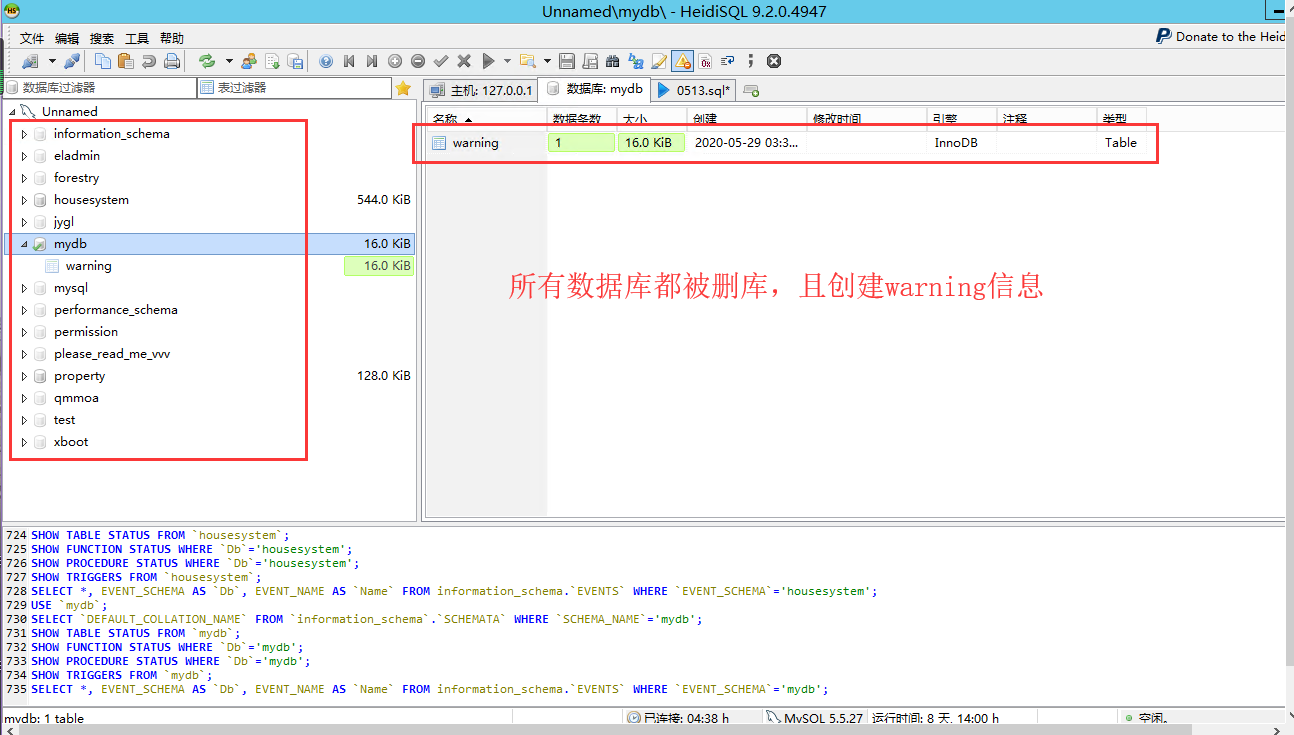Expand the eladmin database node
Screen dimensions: 1294x735
[24, 156]
